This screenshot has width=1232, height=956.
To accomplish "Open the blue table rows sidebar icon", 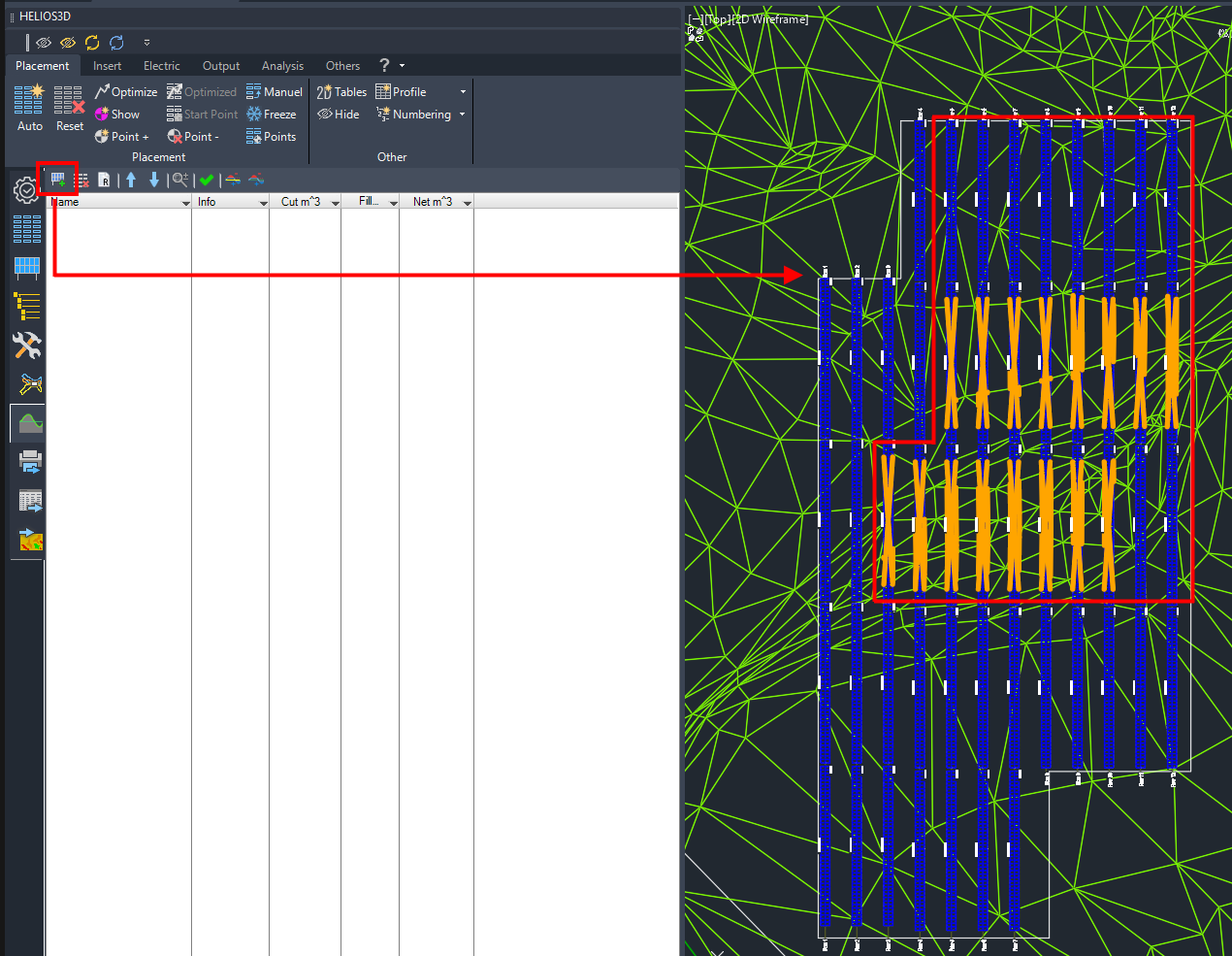I will pos(27,229).
